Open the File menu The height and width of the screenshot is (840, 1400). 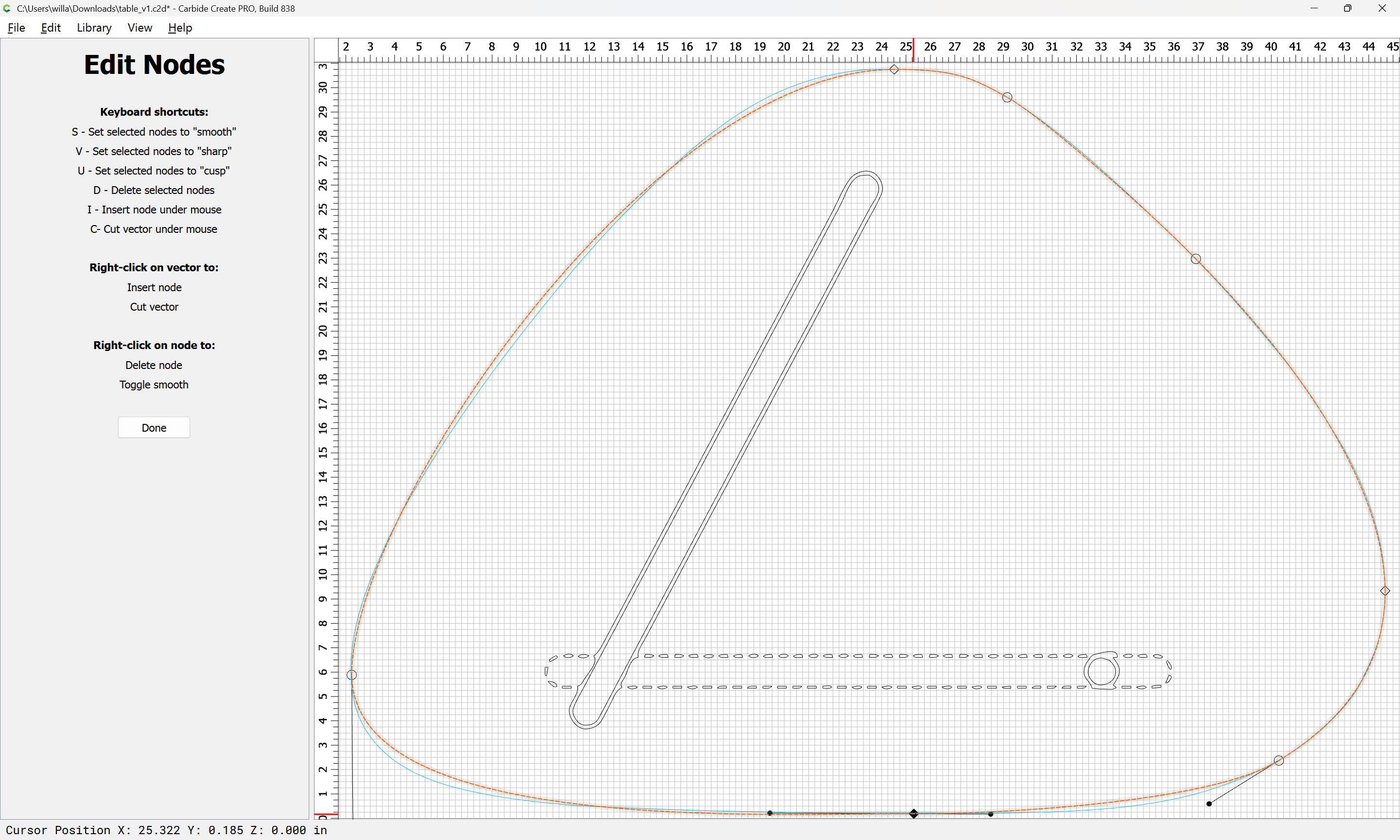pyautogui.click(x=16, y=28)
